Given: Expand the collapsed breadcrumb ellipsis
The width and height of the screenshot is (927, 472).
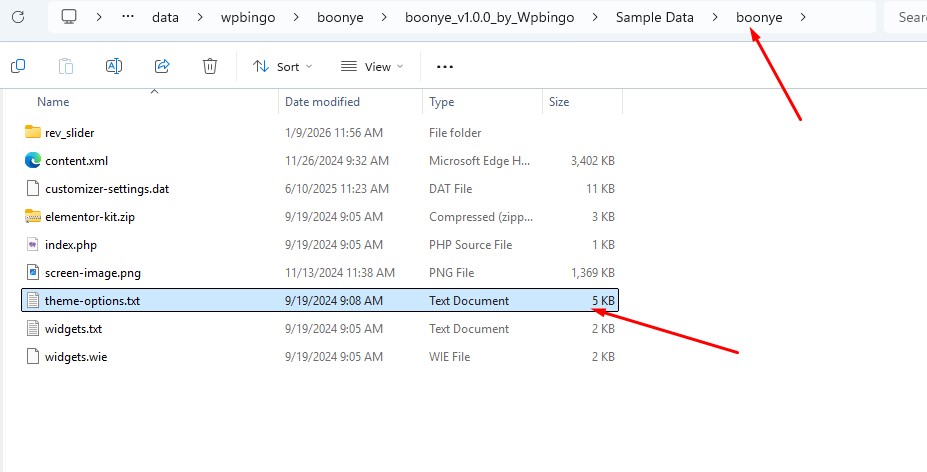Looking at the screenshot, I should click(x=128, y=17).
